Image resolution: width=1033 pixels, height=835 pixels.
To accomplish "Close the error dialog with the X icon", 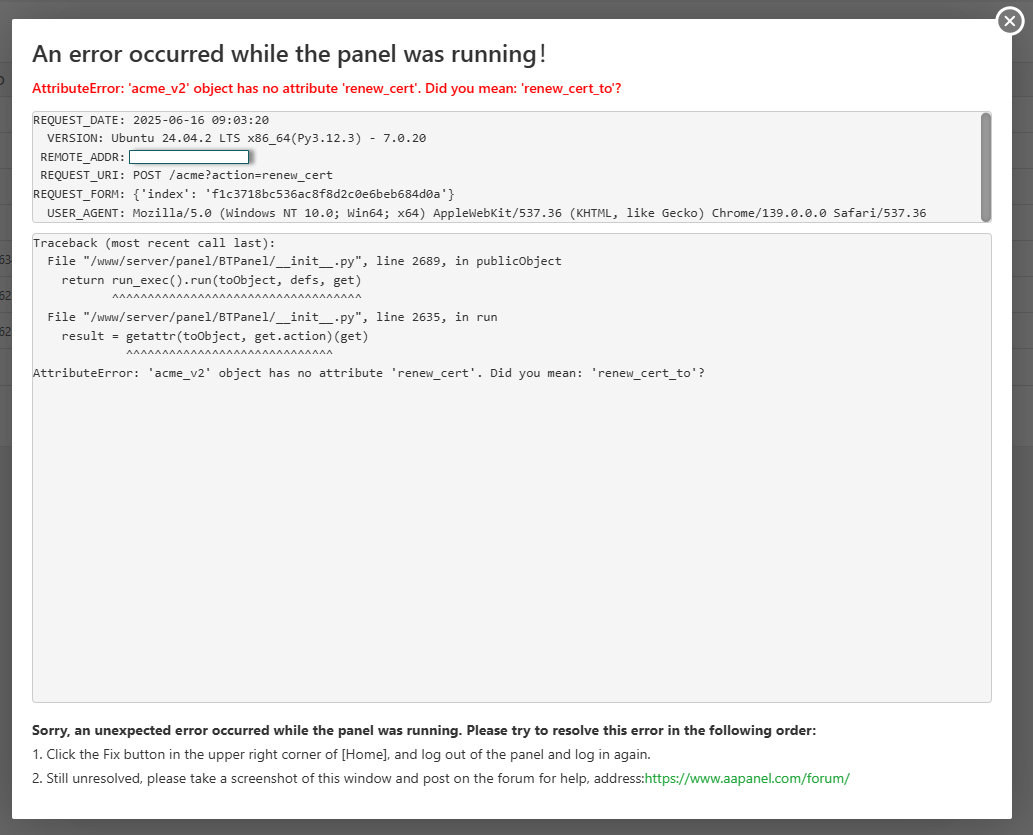I will click(1010, 21).
